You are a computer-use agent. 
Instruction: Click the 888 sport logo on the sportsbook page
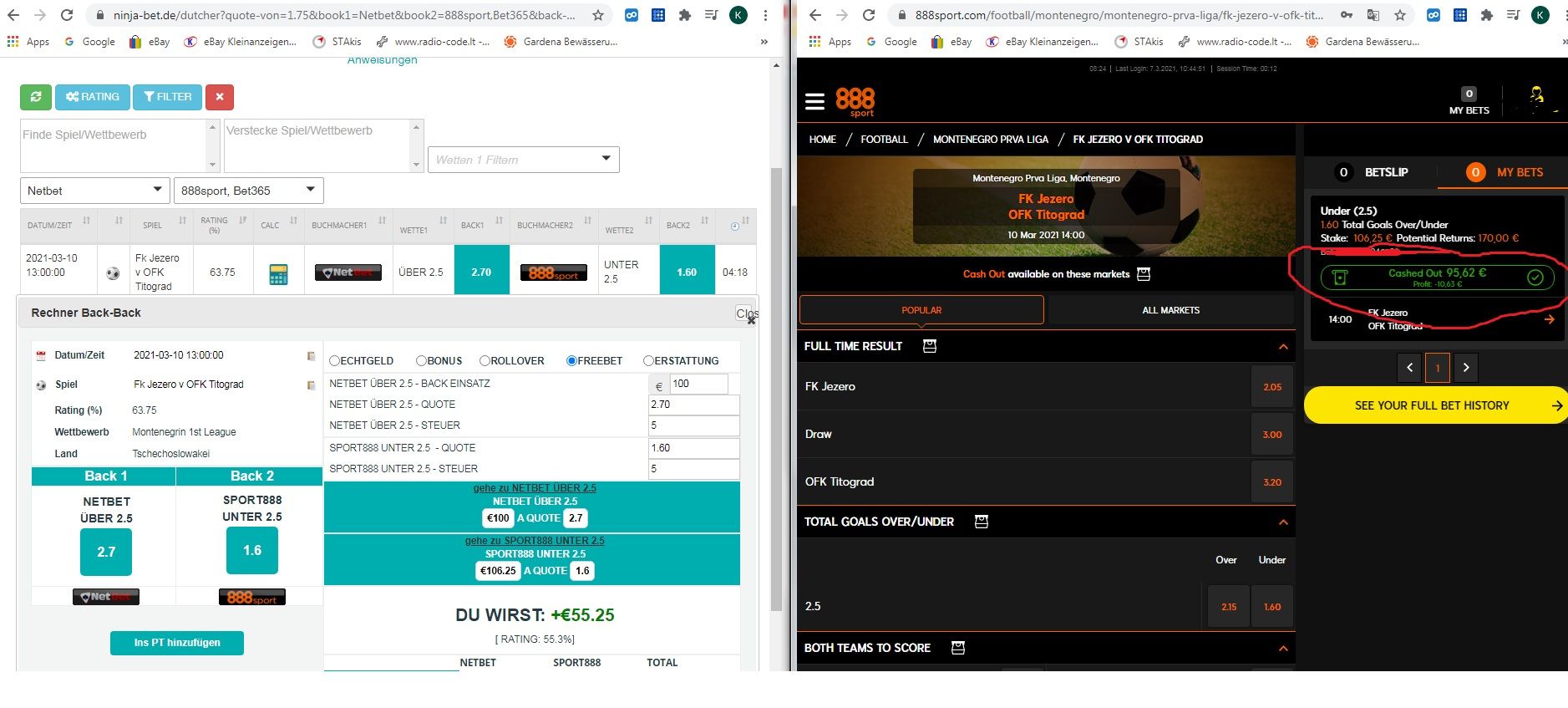tap(855, 102)
